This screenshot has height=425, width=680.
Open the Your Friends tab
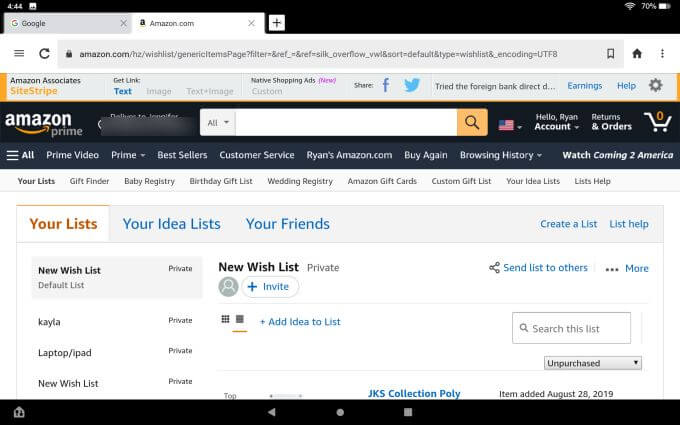click(x=287, y=224)
